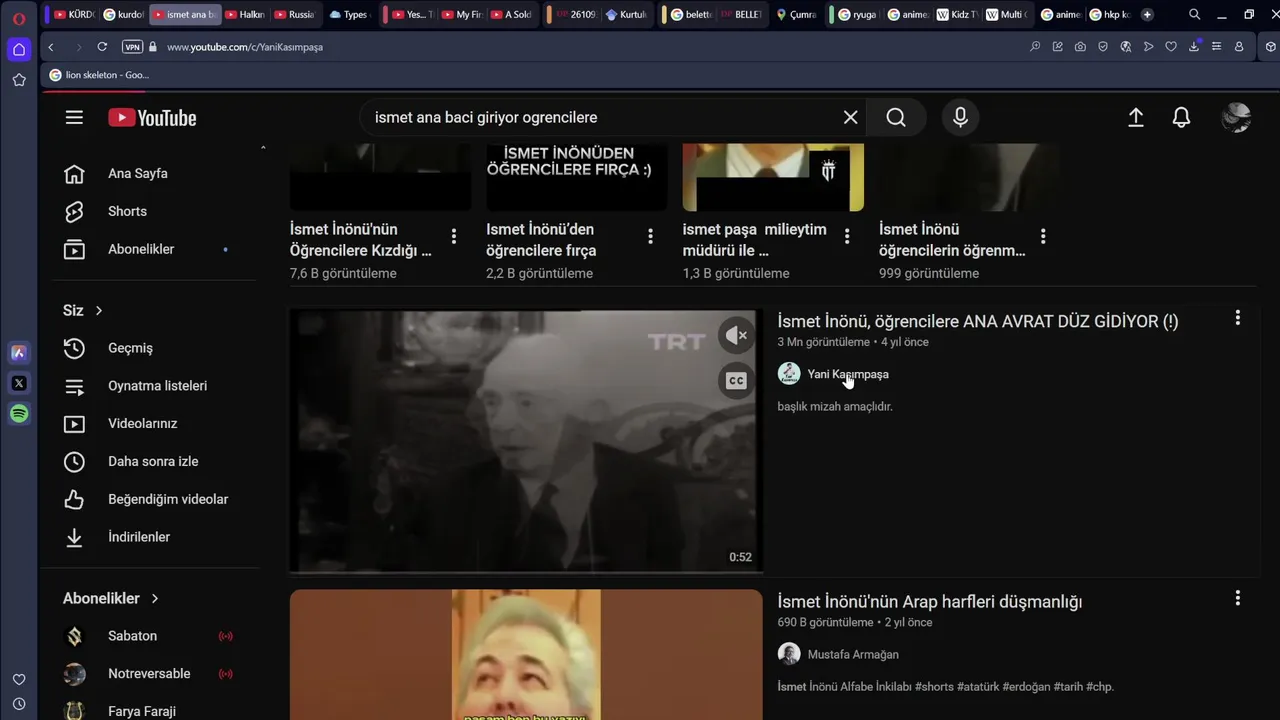Open the Sabaton subscription
This screenshot has height=720, width=1280.
tap(132, 636)
